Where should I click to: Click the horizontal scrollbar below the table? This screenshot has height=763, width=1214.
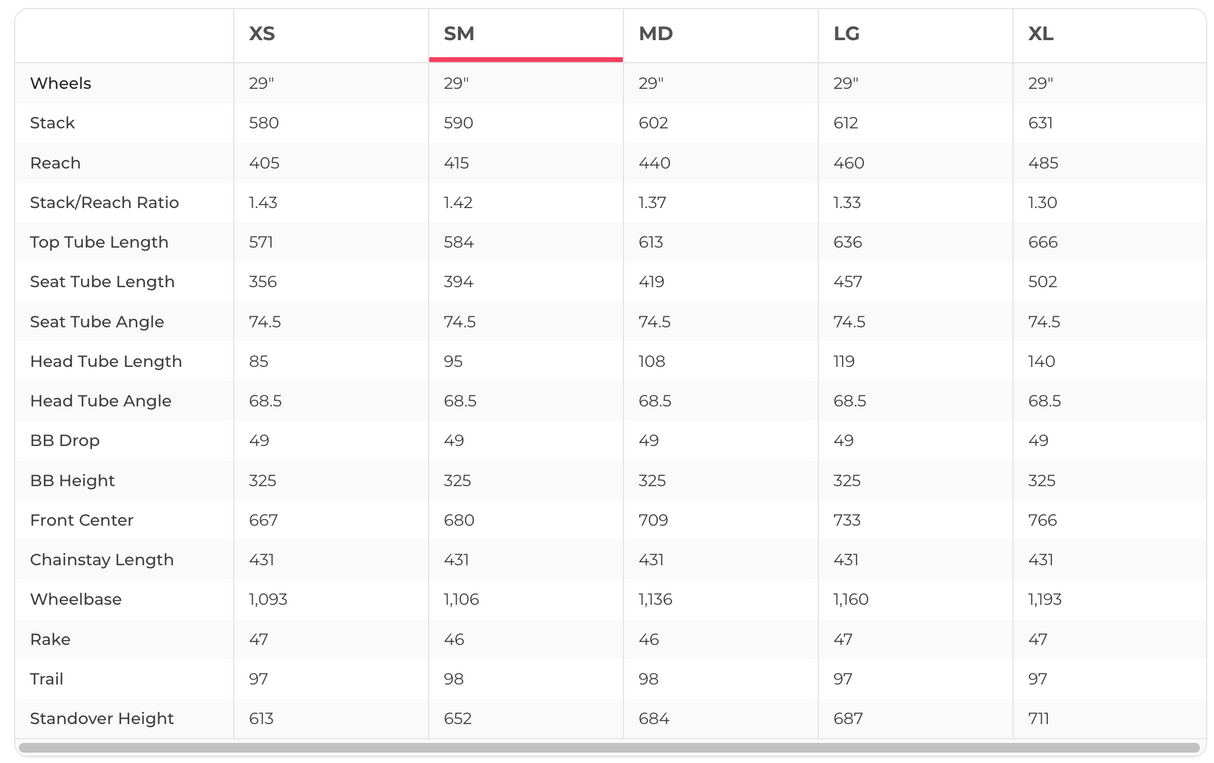[608, 748]
